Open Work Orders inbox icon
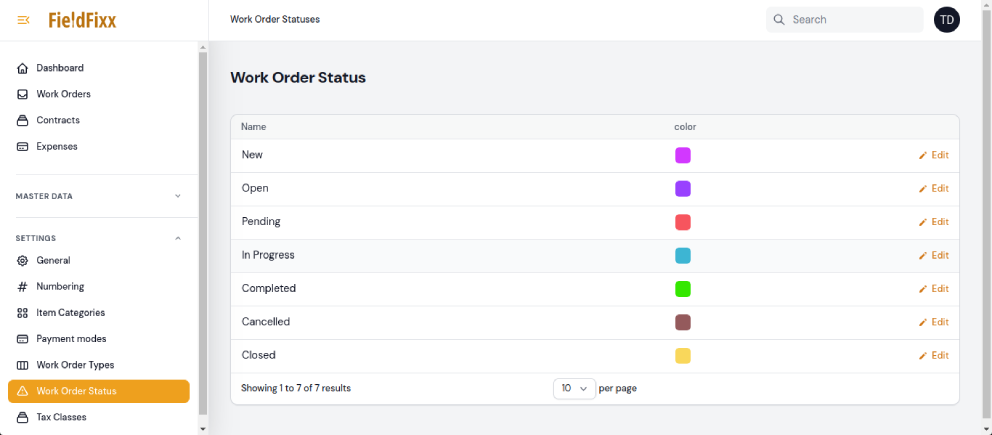Image resolution: width=992 pixels, height=435 pixels. [23, 94]
